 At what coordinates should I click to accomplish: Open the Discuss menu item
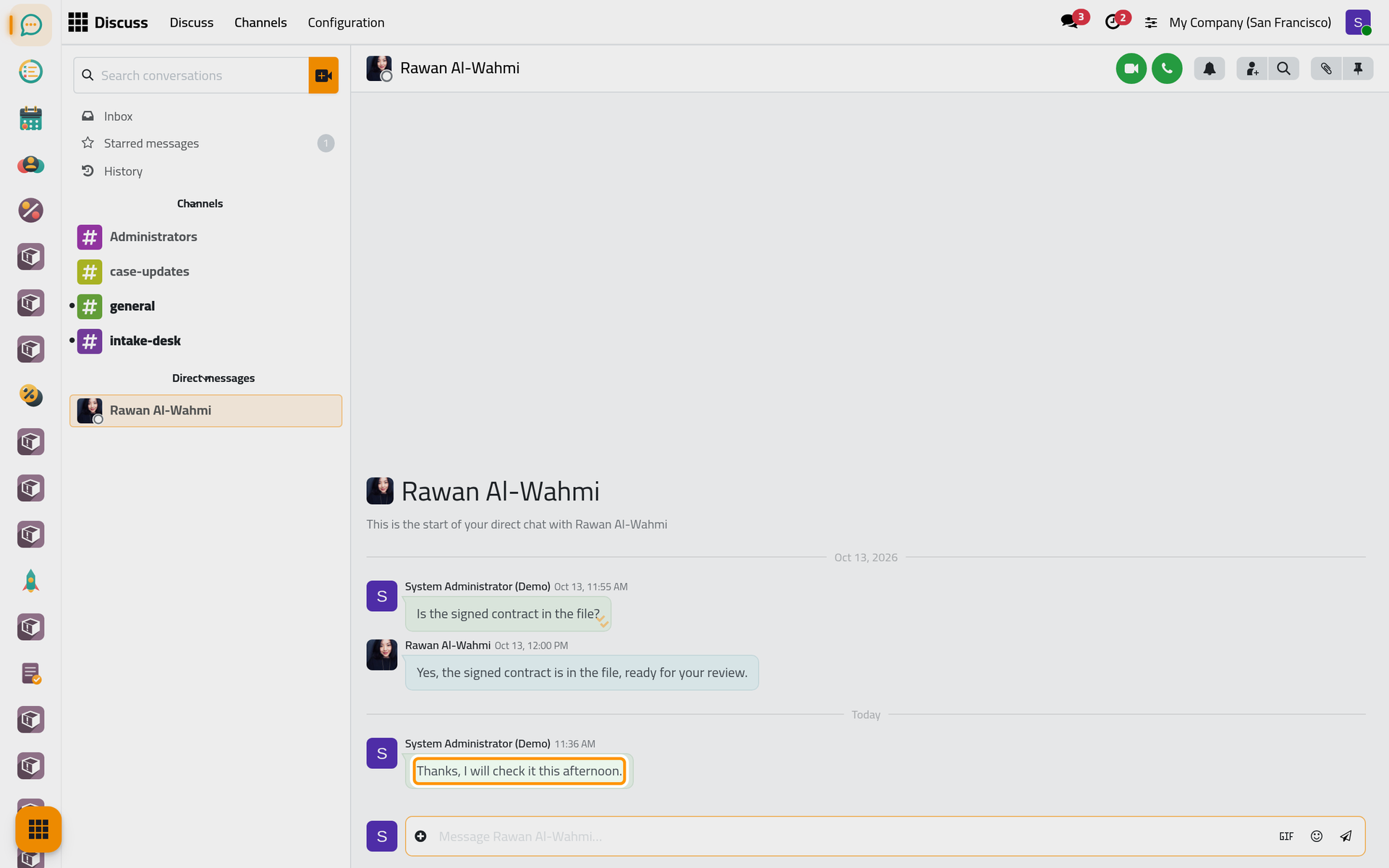pyautogui.click(x=191, y=22)
